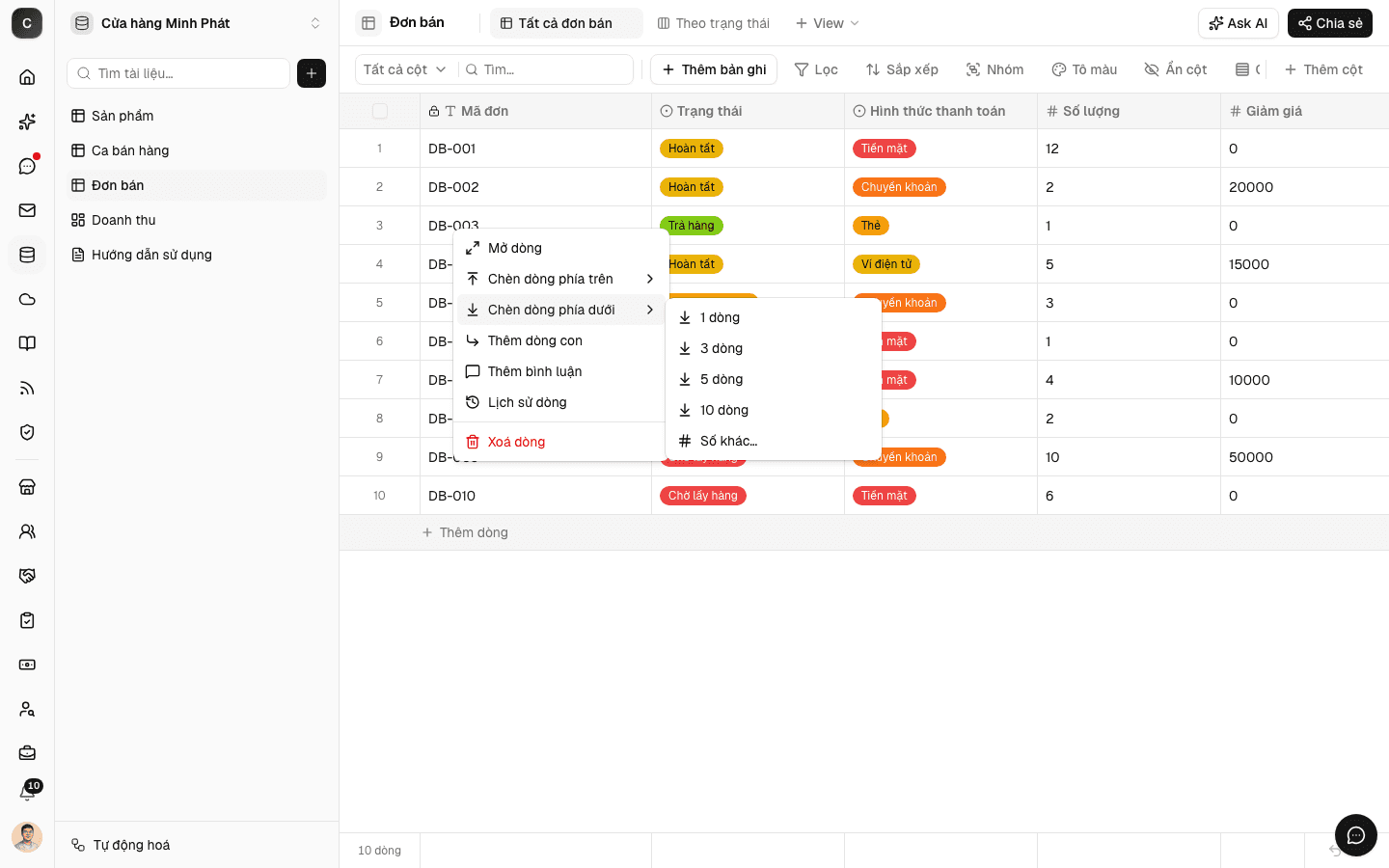Click the mail envelope icon in sidebar

(x=27, y=210)
